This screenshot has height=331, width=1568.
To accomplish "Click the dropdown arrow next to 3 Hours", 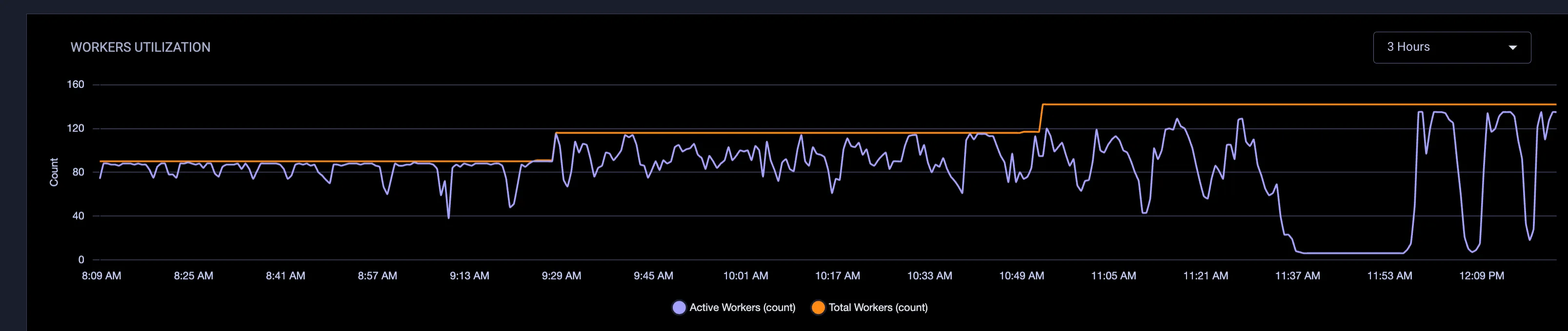I will pyautogui.click(x=1512, y=47).
